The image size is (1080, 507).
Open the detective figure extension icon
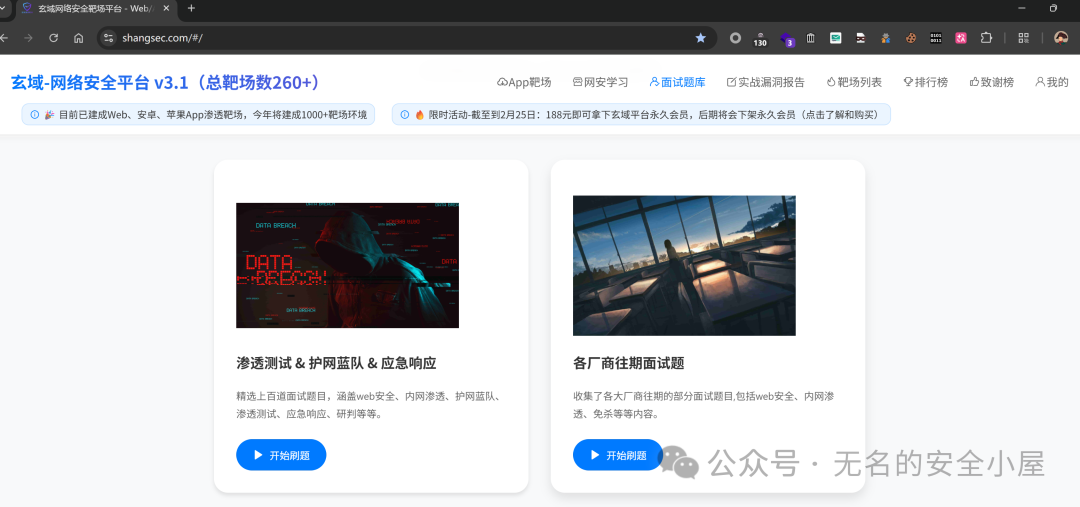point(886,38)
